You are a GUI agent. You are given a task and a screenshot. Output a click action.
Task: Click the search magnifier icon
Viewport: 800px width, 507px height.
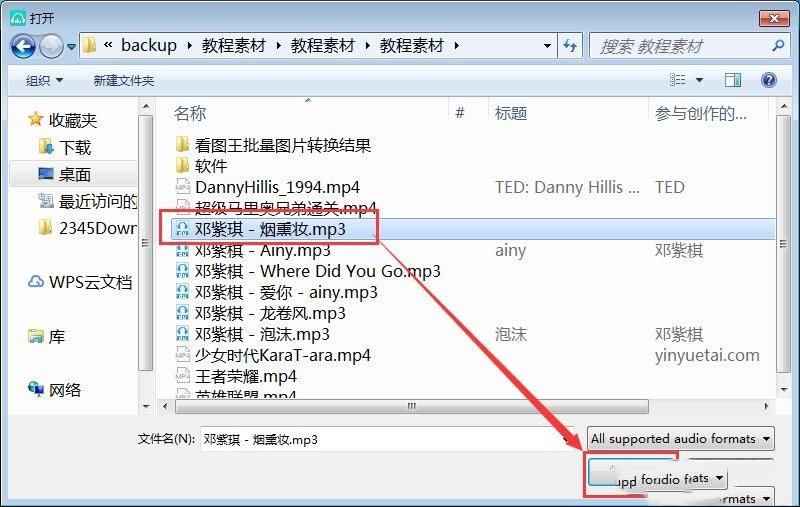(778, 46)
